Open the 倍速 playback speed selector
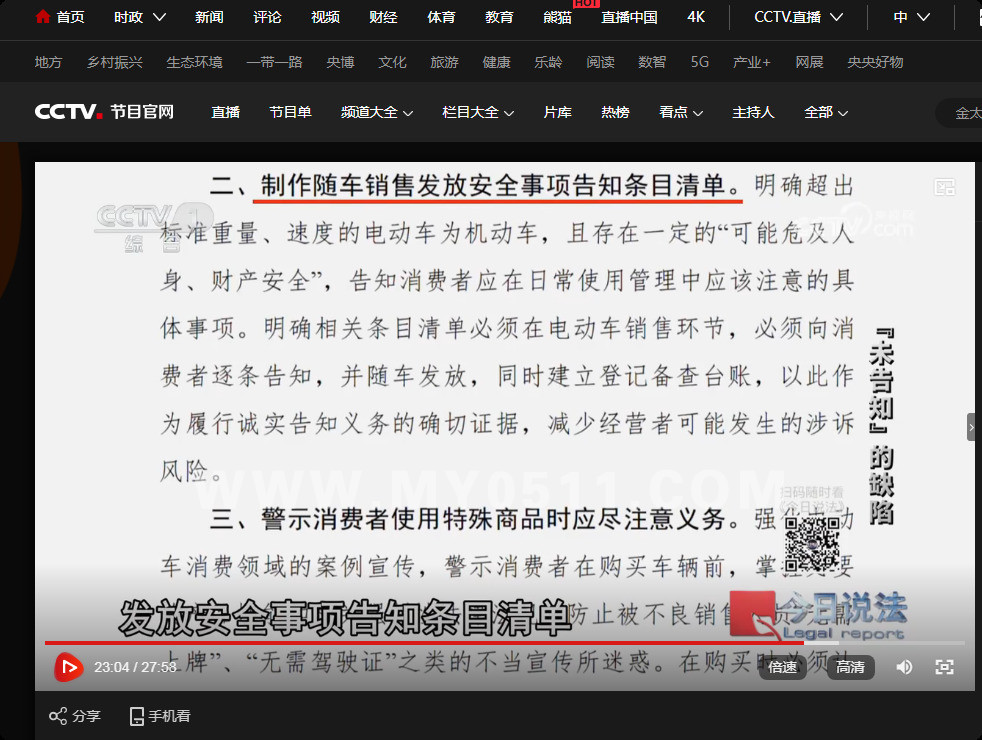Viewport: 982px width, 740px height. pyautogui.click(x=783, y=667)
